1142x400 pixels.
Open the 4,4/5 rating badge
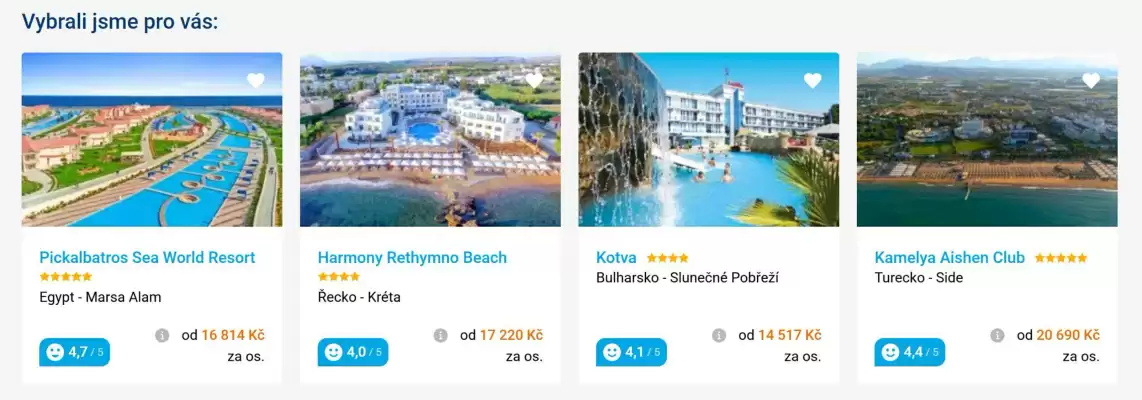[x=910, y=353]
